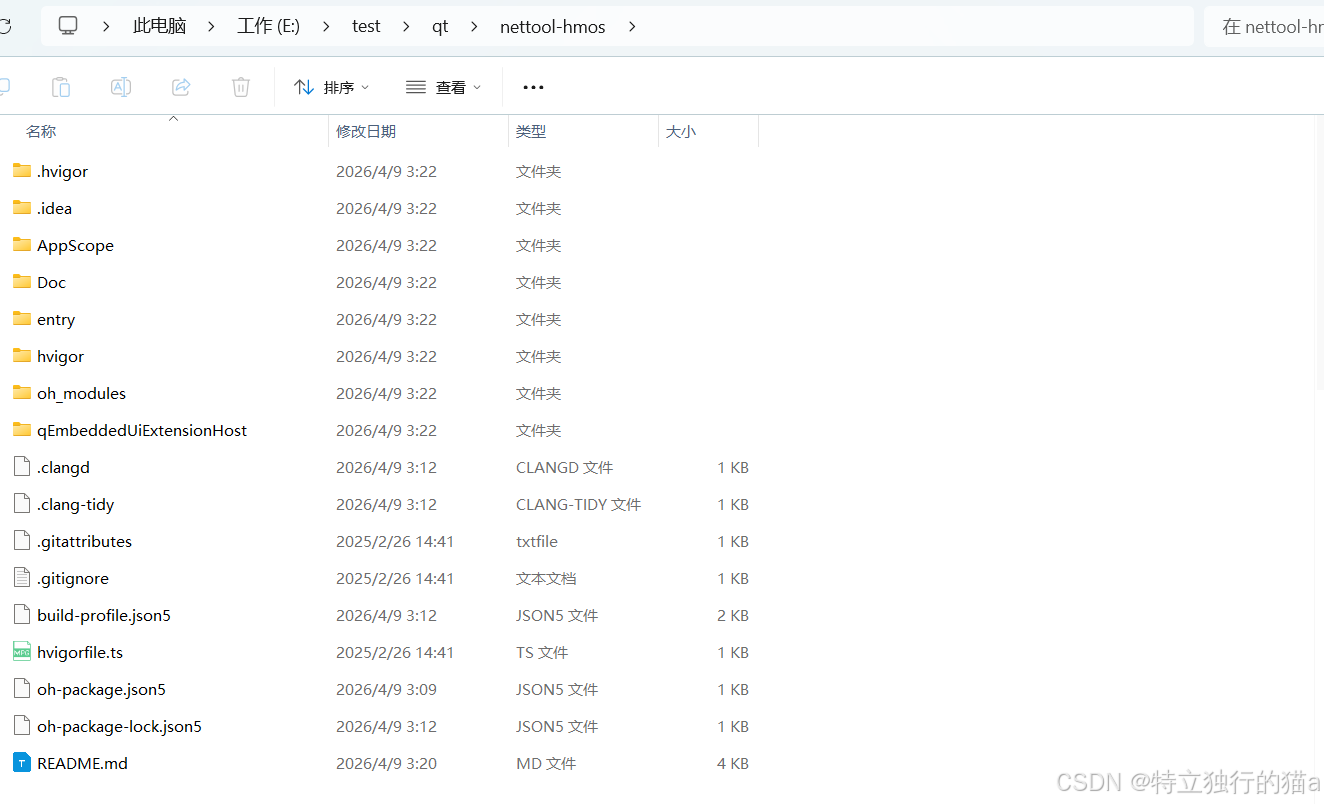This screenshot has height=804, width=1324.
Task: Sort by 大小 column header
Action: (x=681, y=131)
